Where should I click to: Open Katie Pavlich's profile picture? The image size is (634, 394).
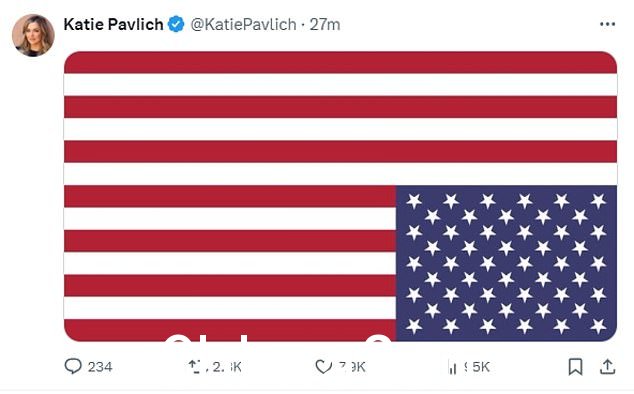tap(33, 35)
